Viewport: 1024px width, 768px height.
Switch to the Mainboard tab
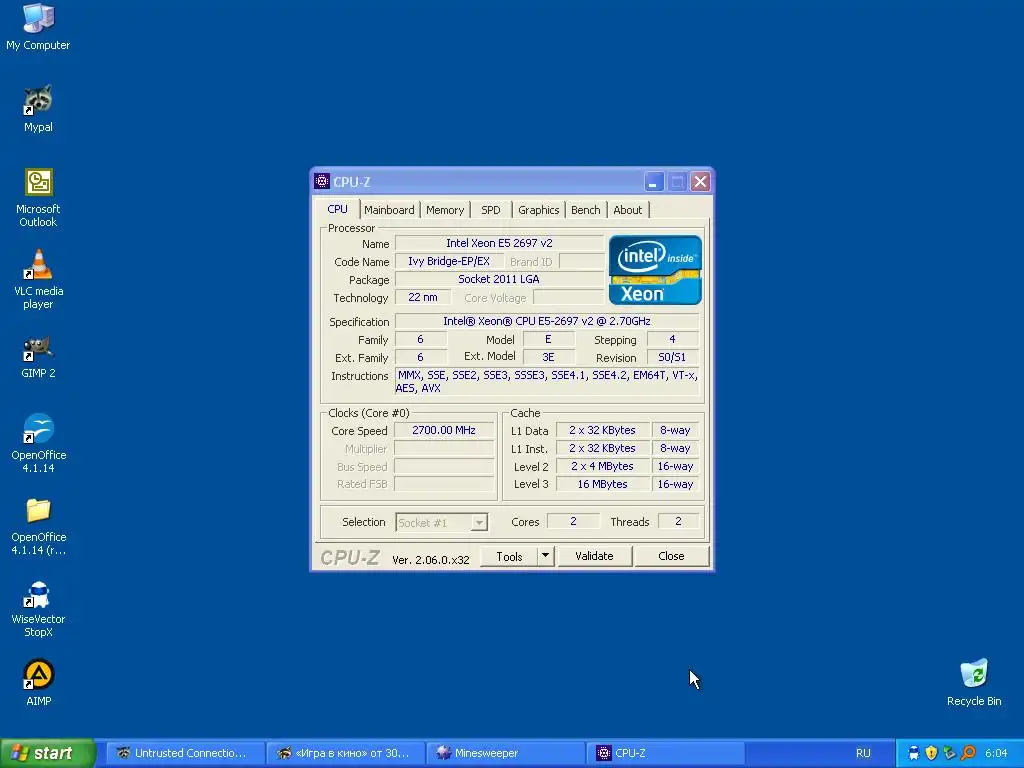pos(389,210)
